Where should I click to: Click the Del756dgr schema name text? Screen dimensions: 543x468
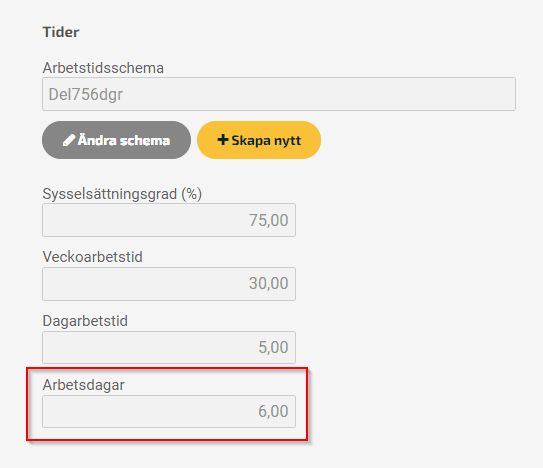click(x=86, y=95)
